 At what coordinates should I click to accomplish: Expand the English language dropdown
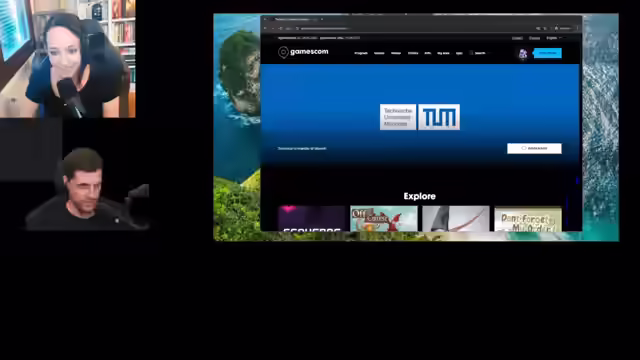[x=554, y=38]
